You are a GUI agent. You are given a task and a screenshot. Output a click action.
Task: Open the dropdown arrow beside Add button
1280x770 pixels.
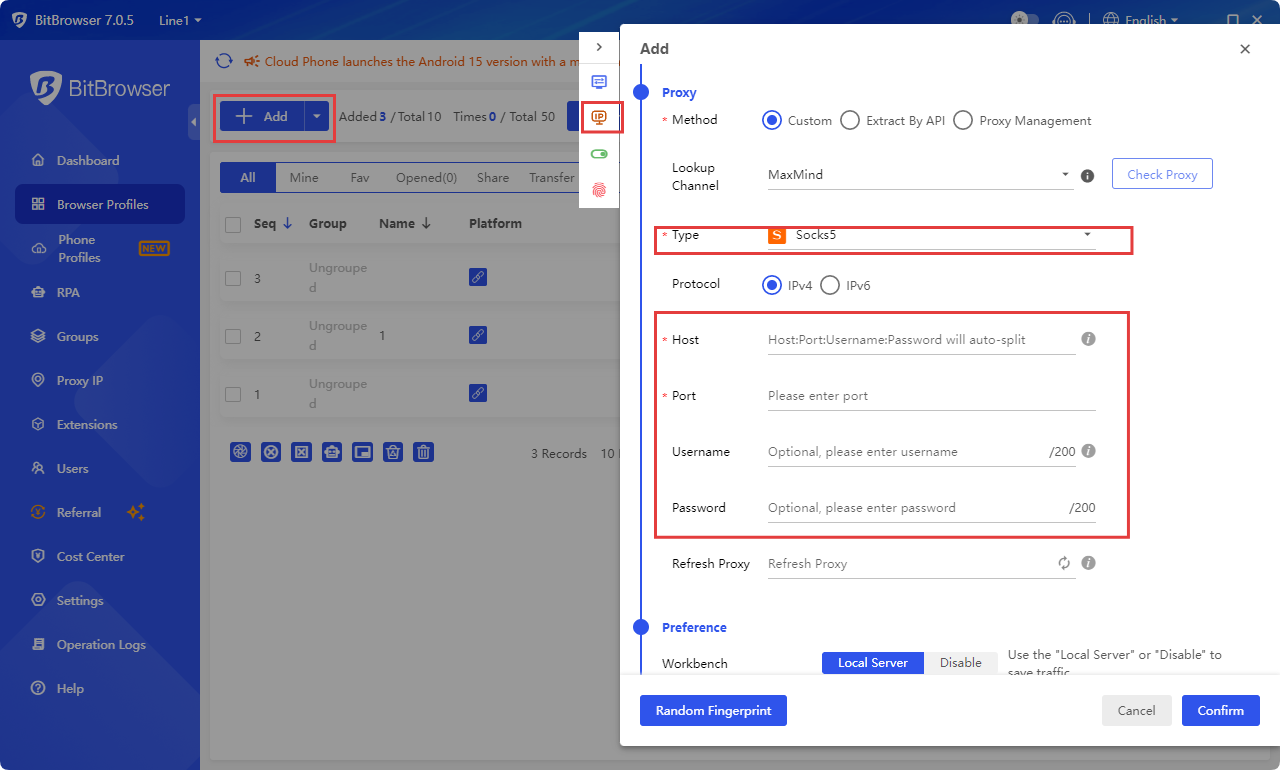point(317,116)
